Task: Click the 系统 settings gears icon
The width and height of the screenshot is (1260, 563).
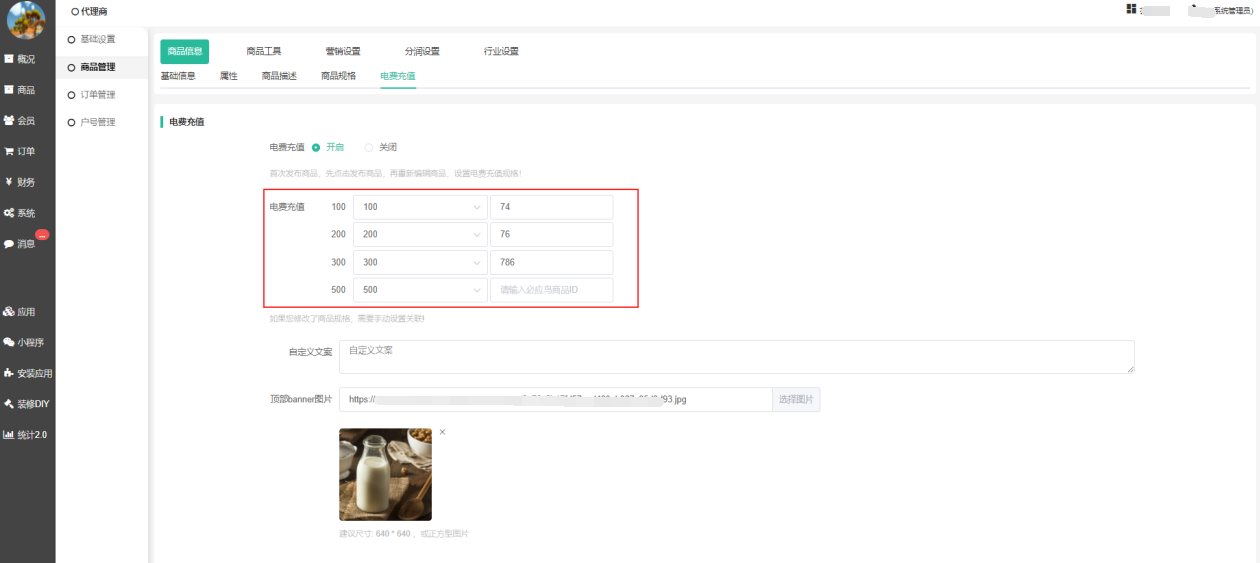Action: [9, 213]
